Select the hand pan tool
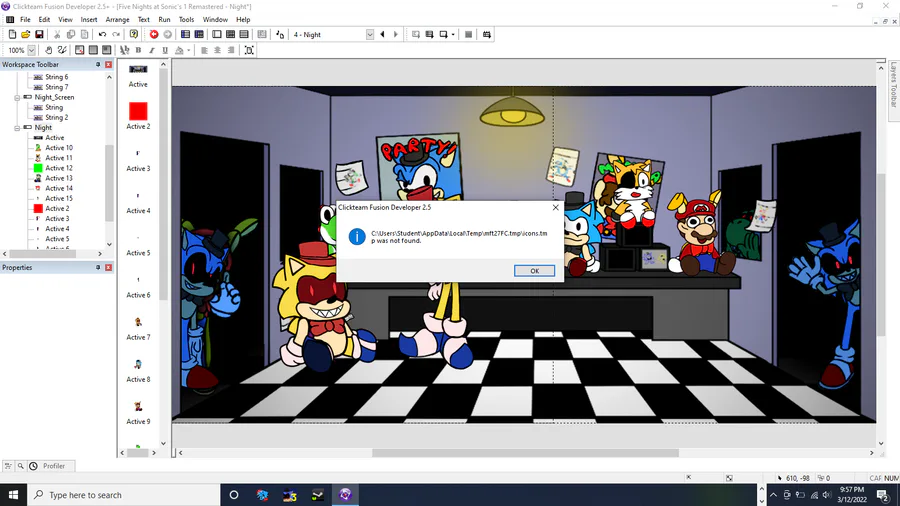Image resolution: width=900 pixels, height=506 pixels. (48, 50)
